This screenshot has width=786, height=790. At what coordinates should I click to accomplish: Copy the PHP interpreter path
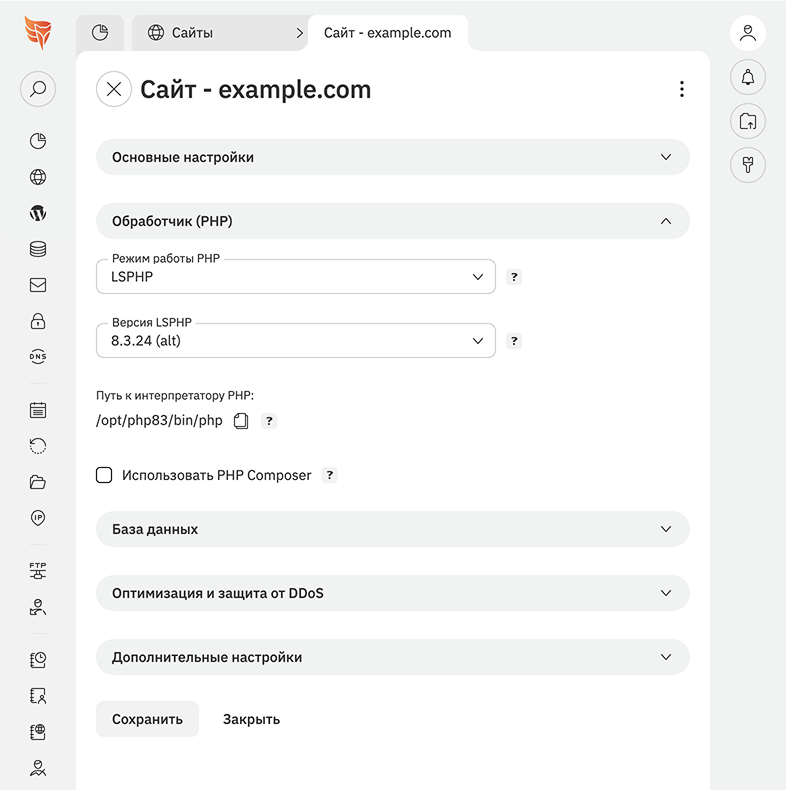click(x=240, y=421)
